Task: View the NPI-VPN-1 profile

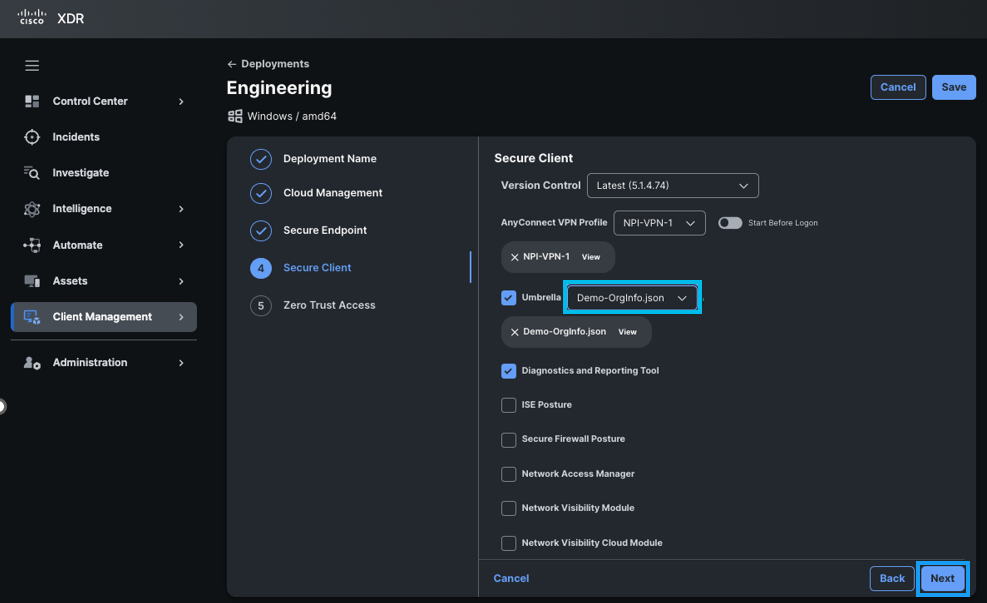Action: pyautogui.click(x=590, y=257)
